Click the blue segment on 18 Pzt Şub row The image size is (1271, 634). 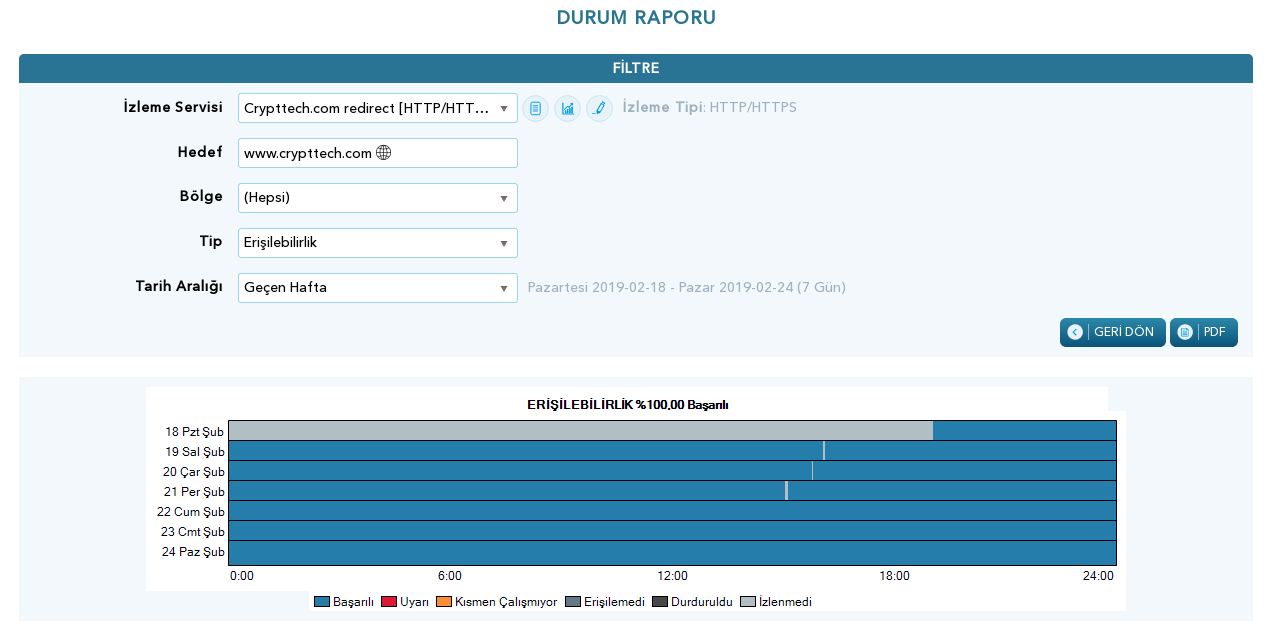coord(1024,431)
